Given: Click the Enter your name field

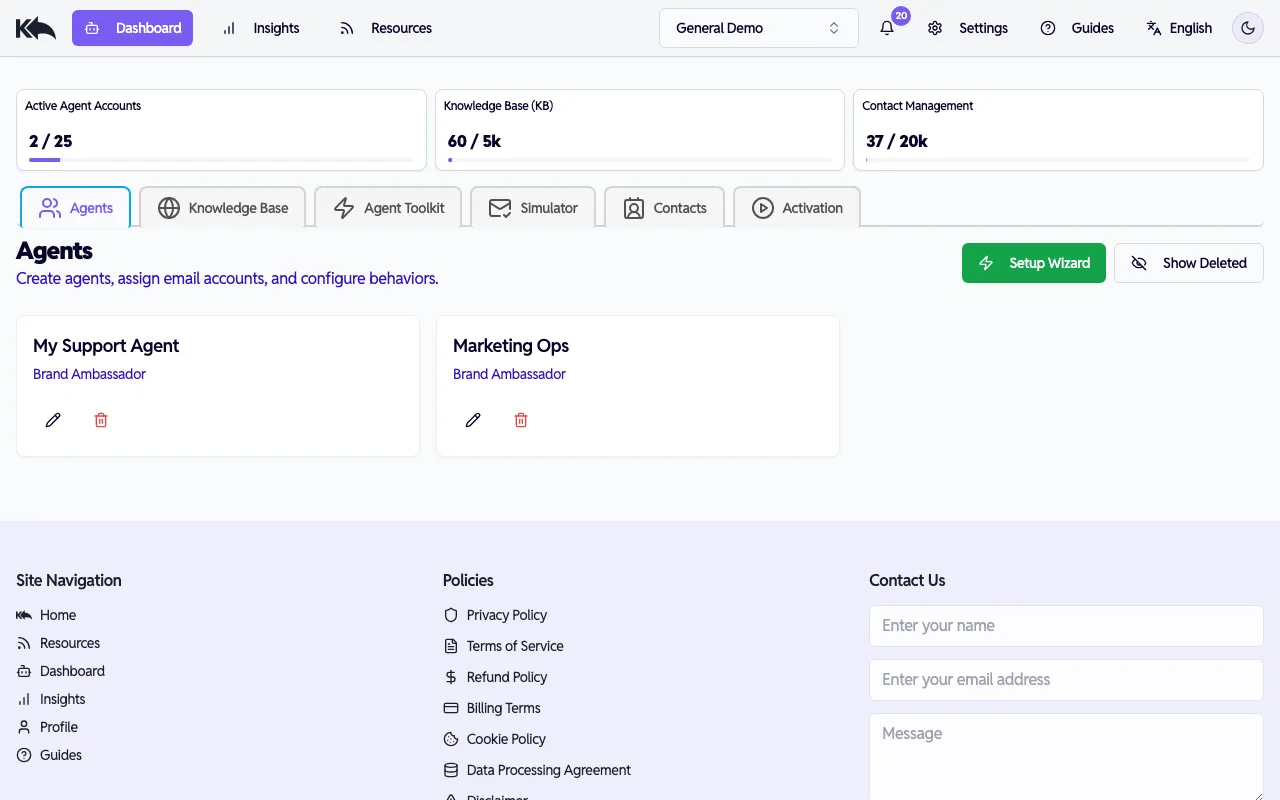Looking at the screenshot, I should point(1066,625).
